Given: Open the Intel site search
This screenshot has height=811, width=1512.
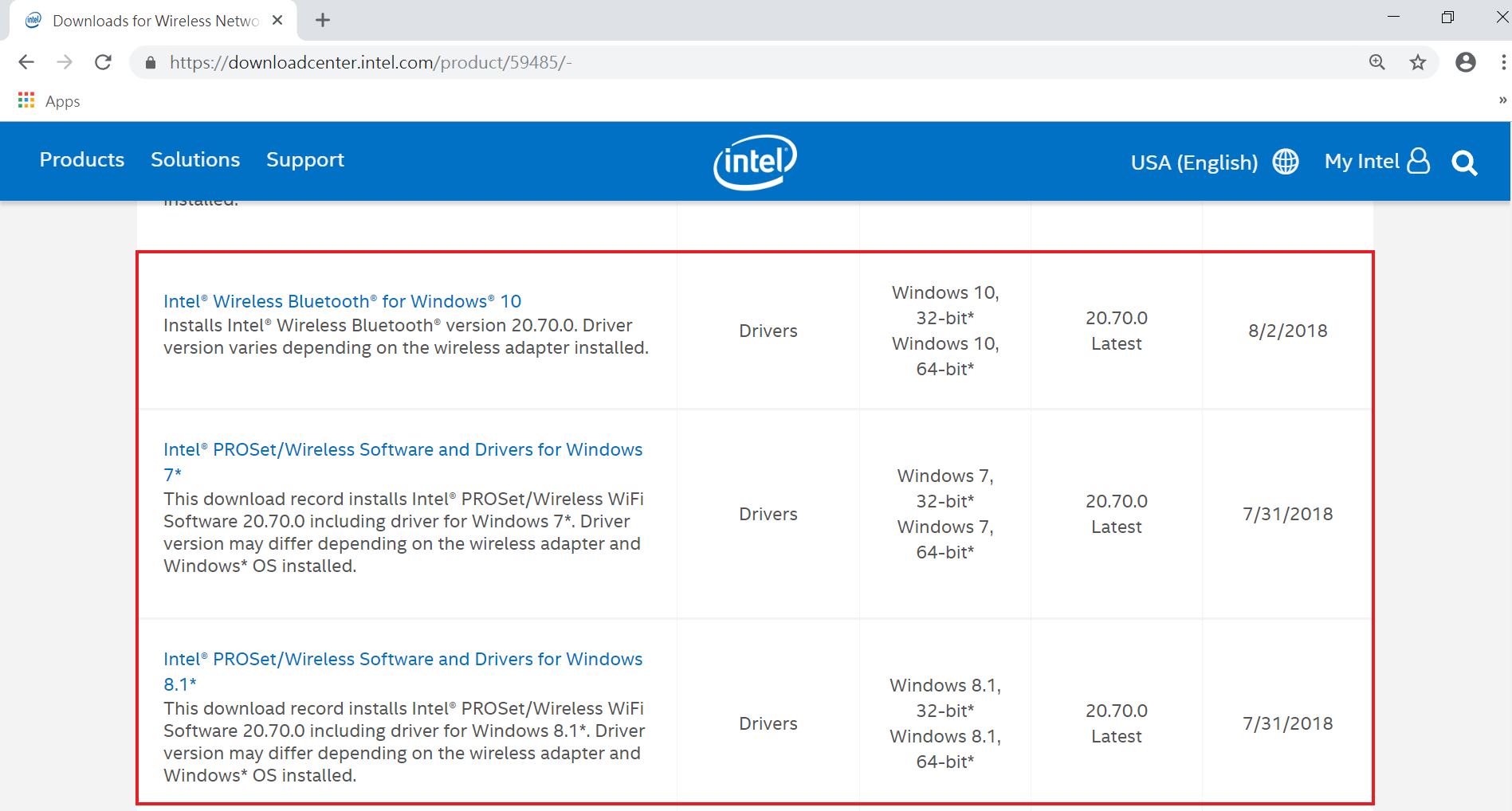Looking at the screenshot, I should click(x=1465, y=163).
